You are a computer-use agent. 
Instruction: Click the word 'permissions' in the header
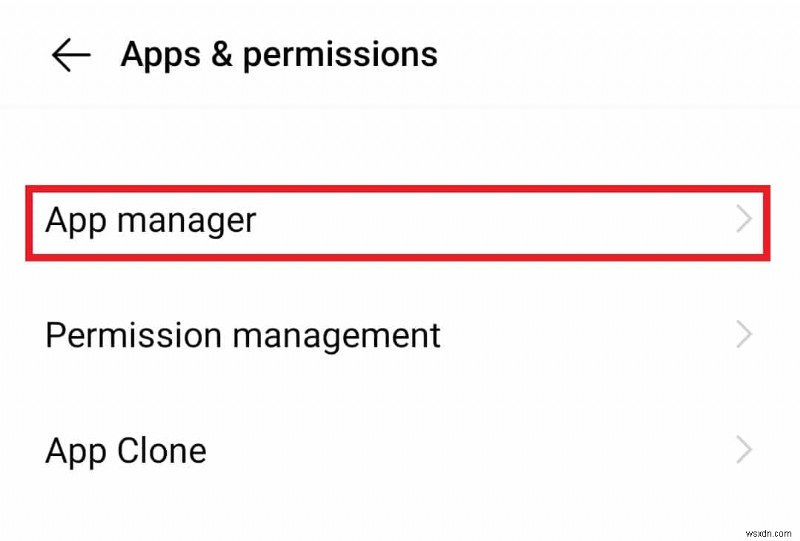click(340, 54)
